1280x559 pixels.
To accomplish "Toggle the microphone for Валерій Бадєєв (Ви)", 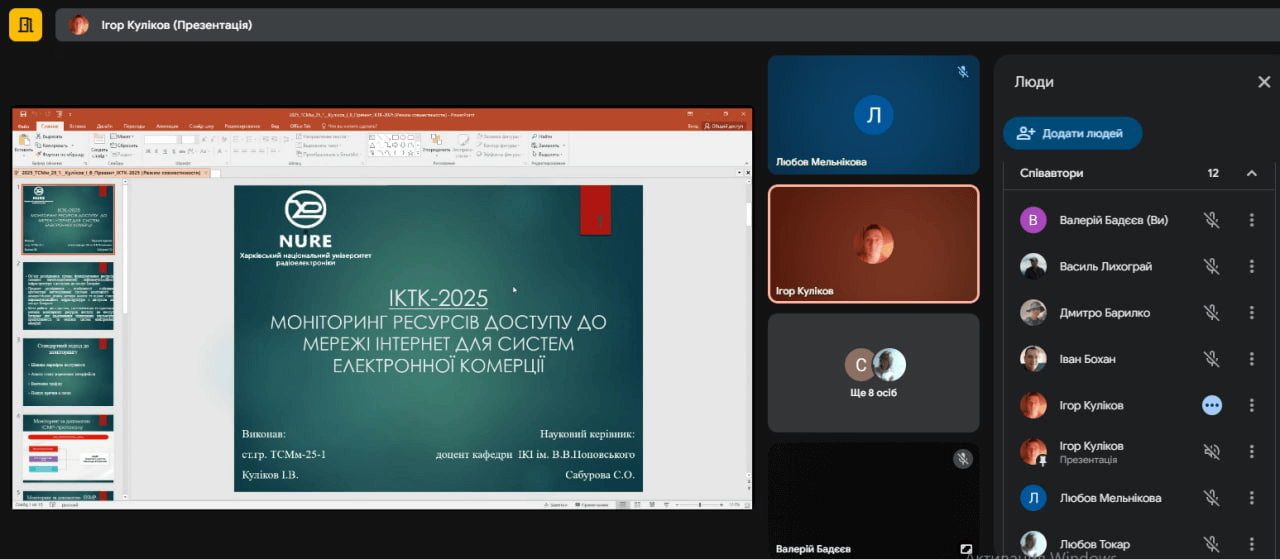I will click(1211, 220).
